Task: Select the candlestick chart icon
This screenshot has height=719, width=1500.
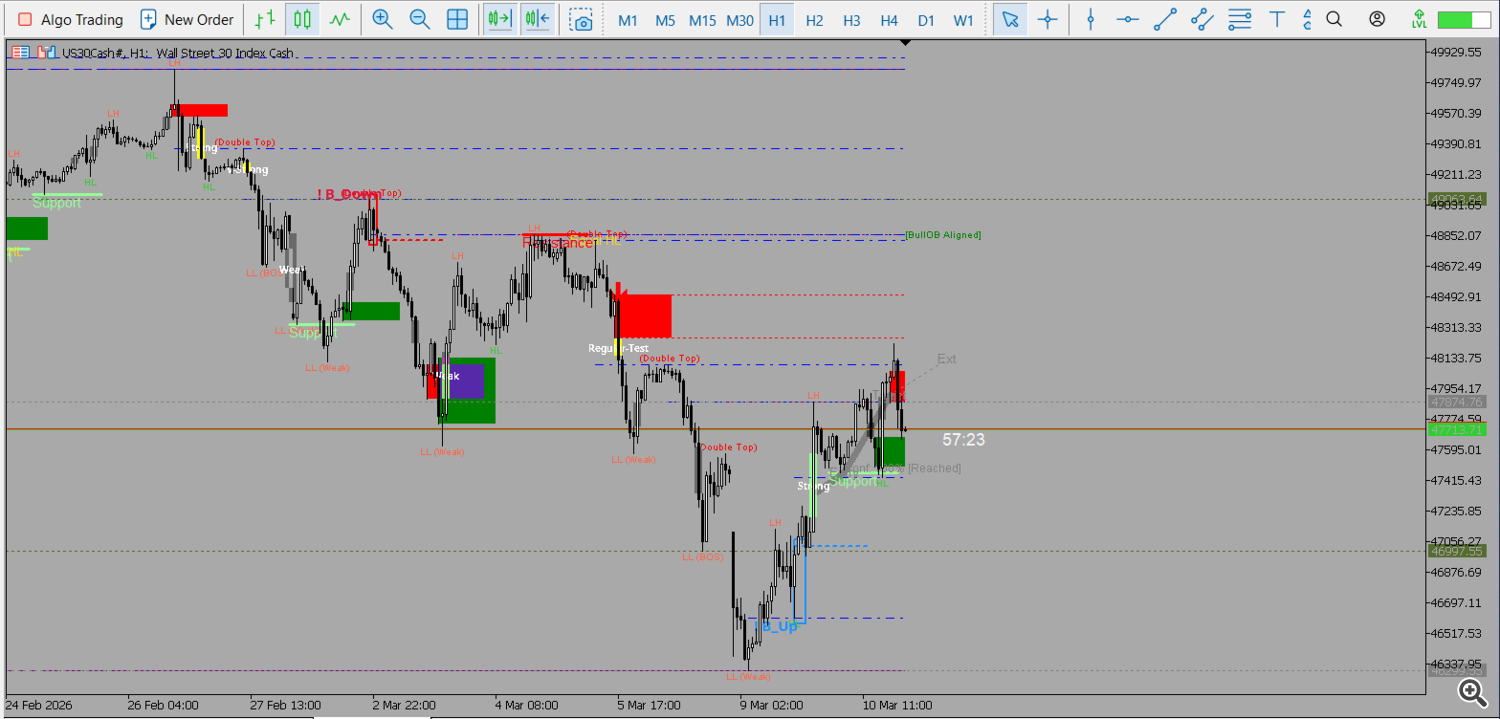Action: 302,19
